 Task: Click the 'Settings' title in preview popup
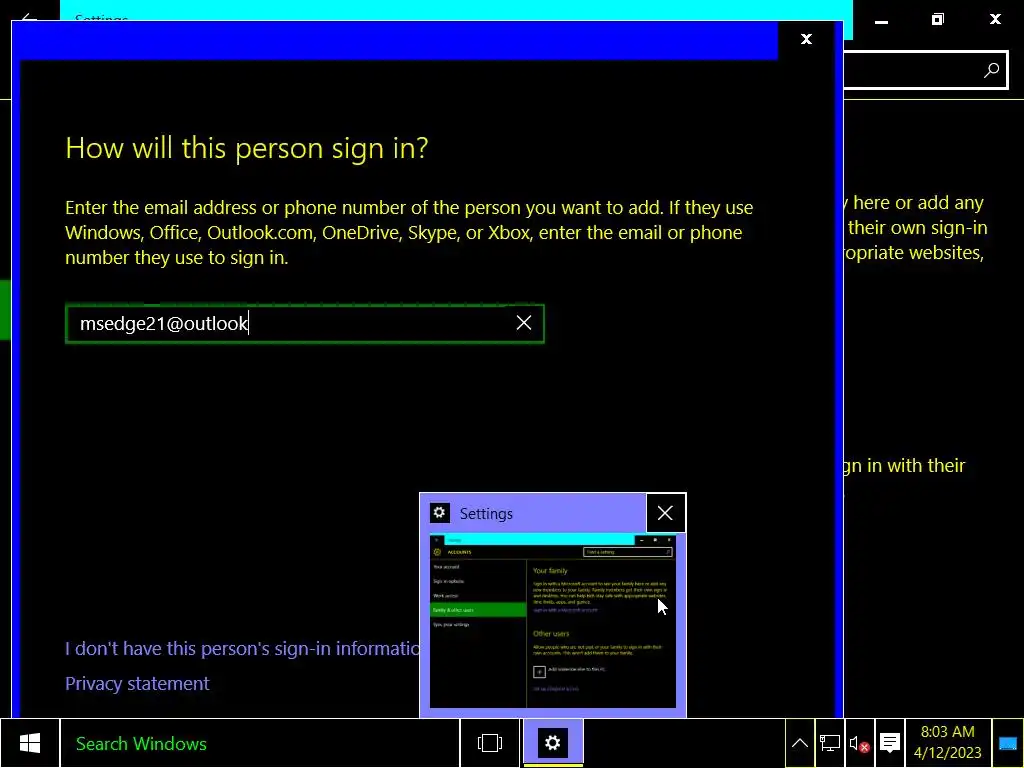click(x=486, y=514)
